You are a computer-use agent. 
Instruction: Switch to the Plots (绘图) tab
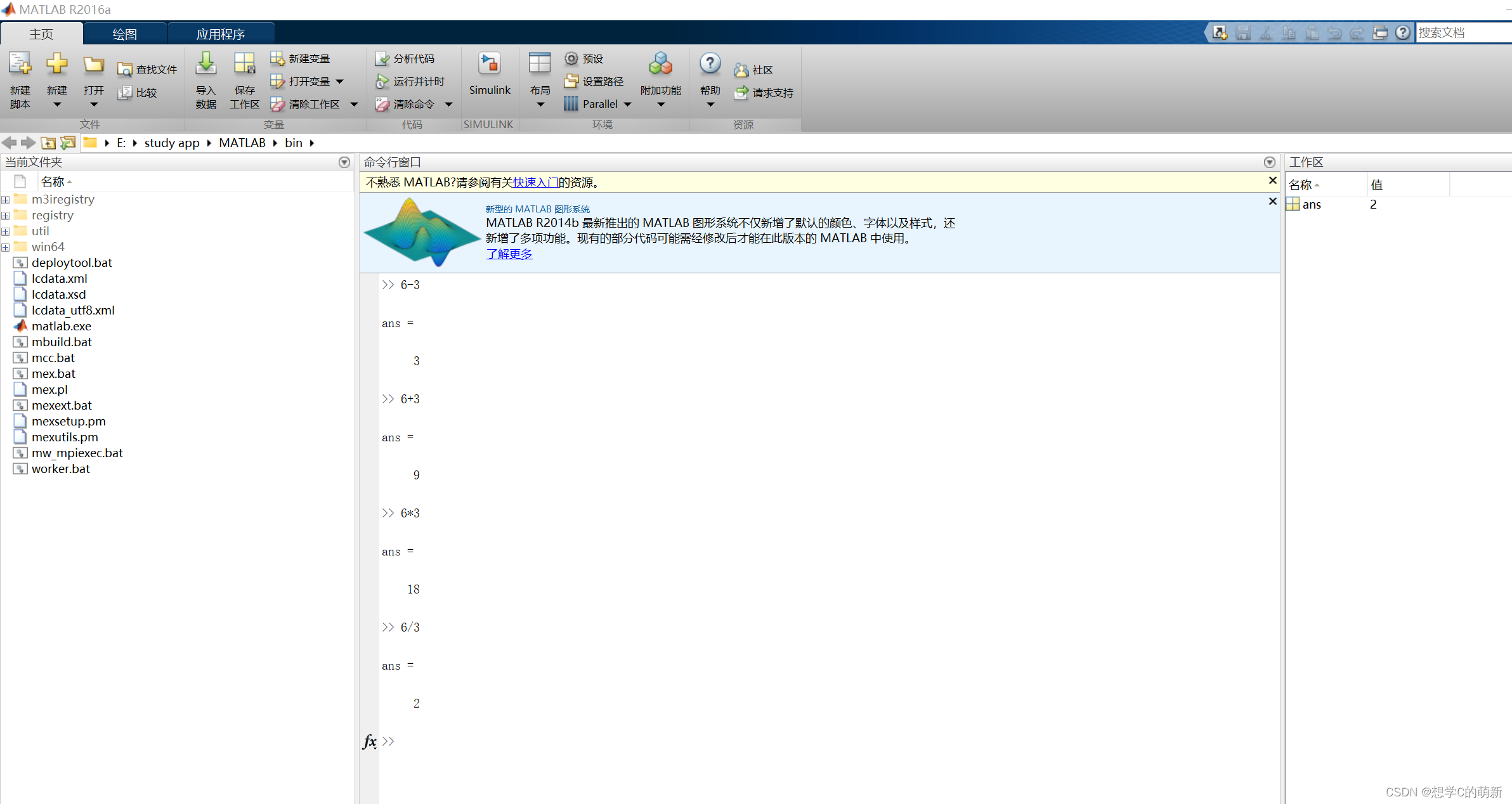click(x=124, y=34)
